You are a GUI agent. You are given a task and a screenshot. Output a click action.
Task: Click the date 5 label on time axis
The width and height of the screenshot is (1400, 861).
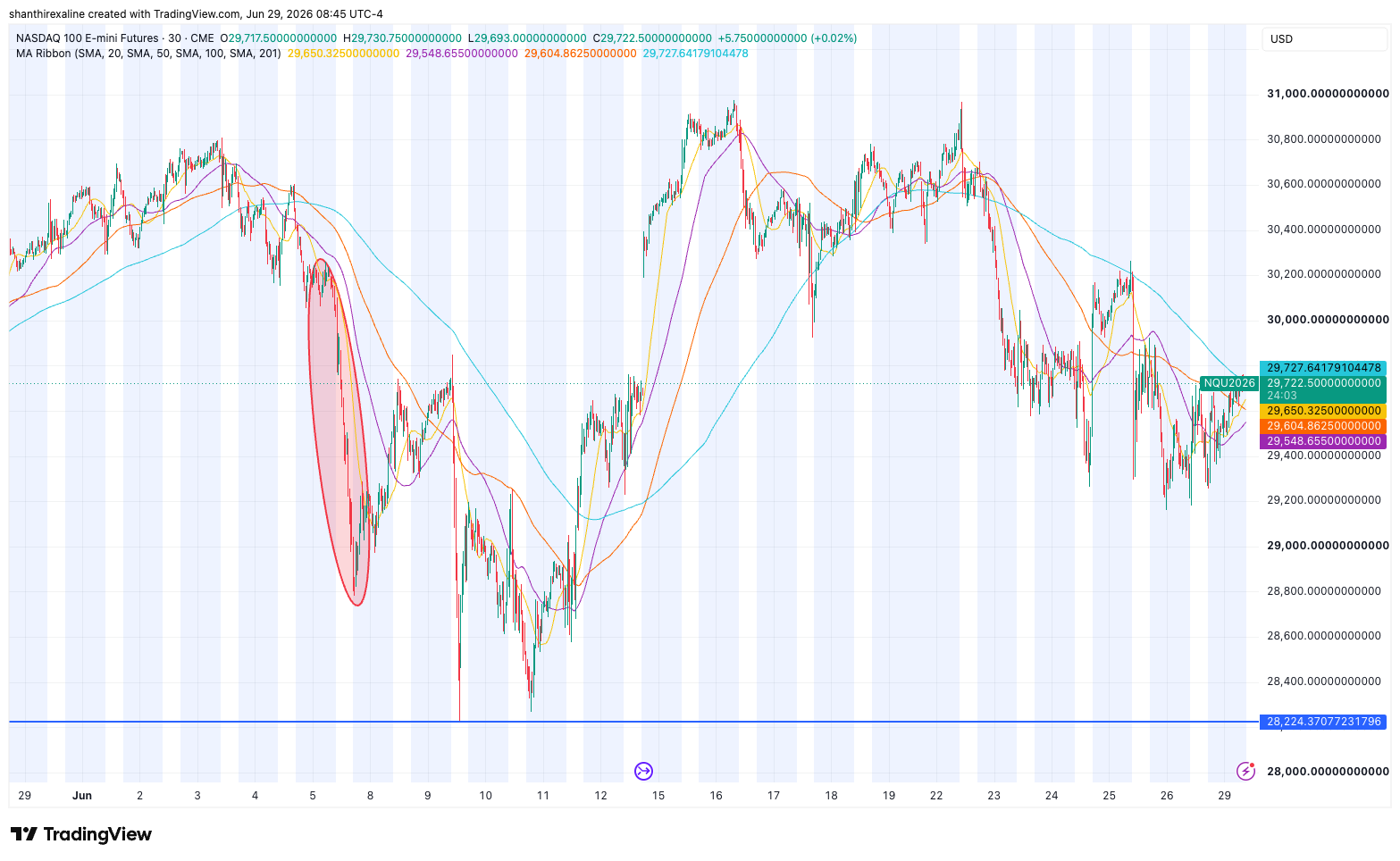pos(313,795)
